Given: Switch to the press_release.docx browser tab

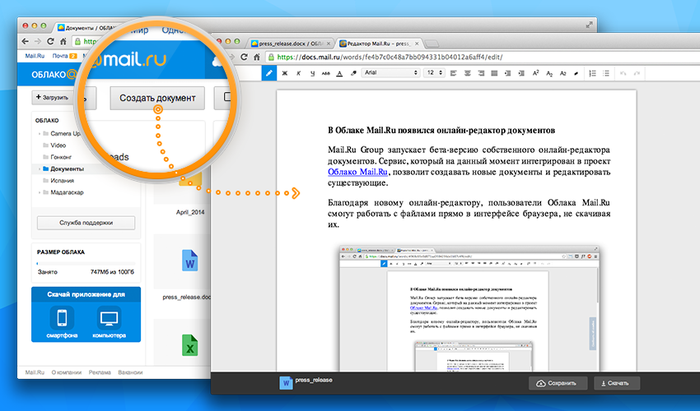Looking at the screenshot, I should tap(290, 43).
